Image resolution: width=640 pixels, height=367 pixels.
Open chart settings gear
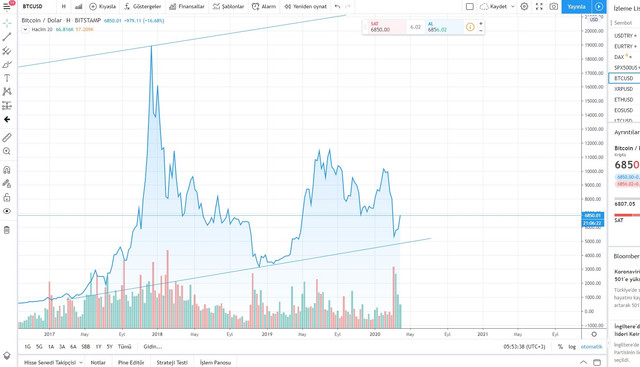[524, 7]
